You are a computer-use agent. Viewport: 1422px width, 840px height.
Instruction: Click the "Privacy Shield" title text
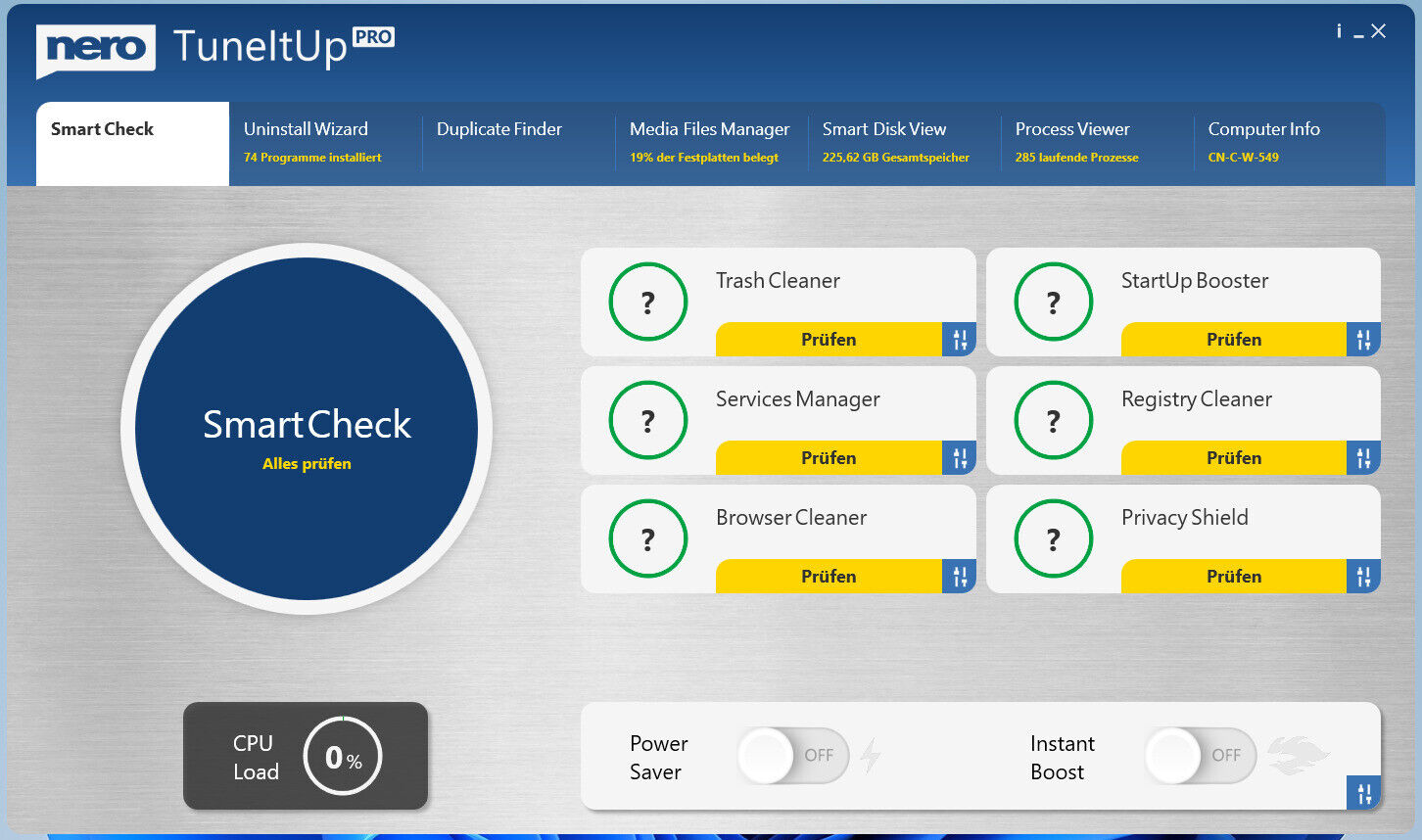pyautogui.click(x=1185, y=518)
